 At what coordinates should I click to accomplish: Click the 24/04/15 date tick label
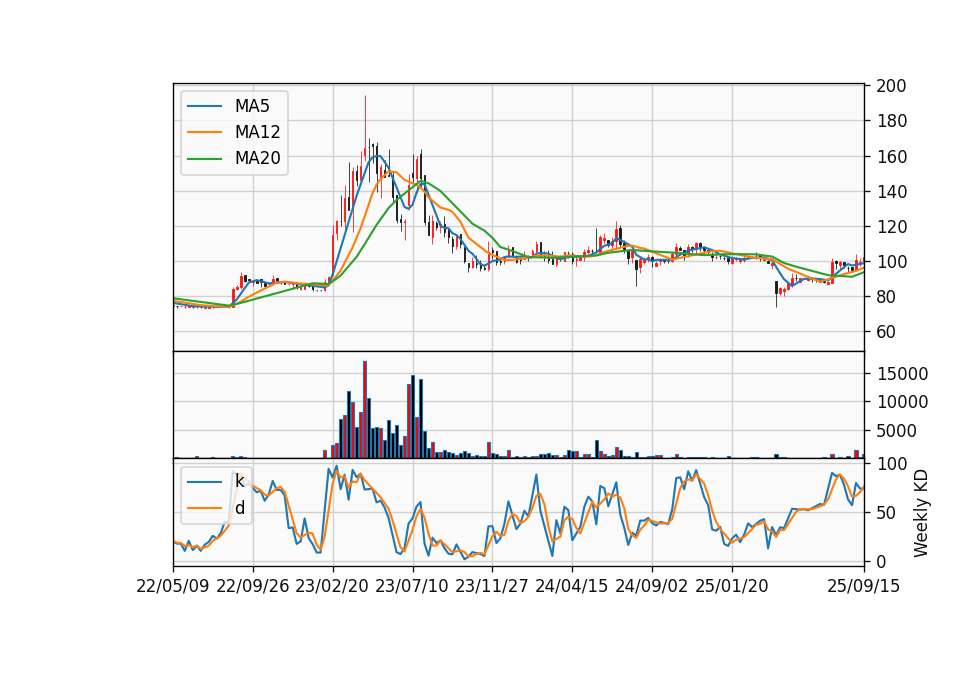pyautogui.click(x=572, y=586)
